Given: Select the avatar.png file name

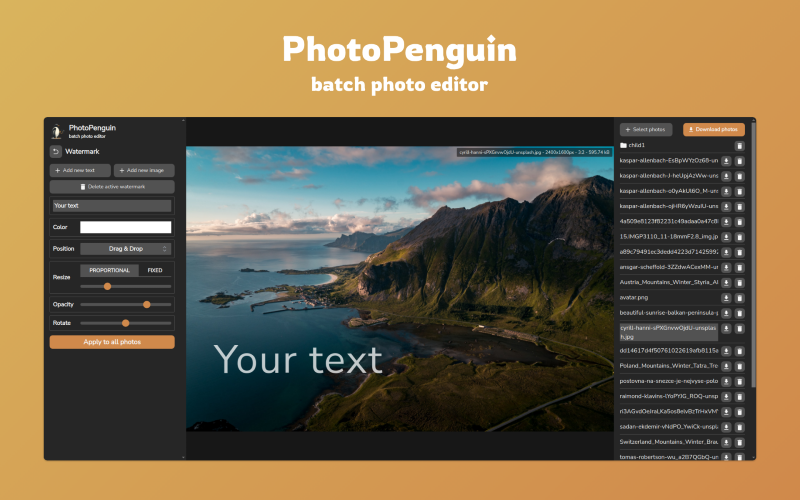Looking at the screenshot, I should (x=634, y=297).
